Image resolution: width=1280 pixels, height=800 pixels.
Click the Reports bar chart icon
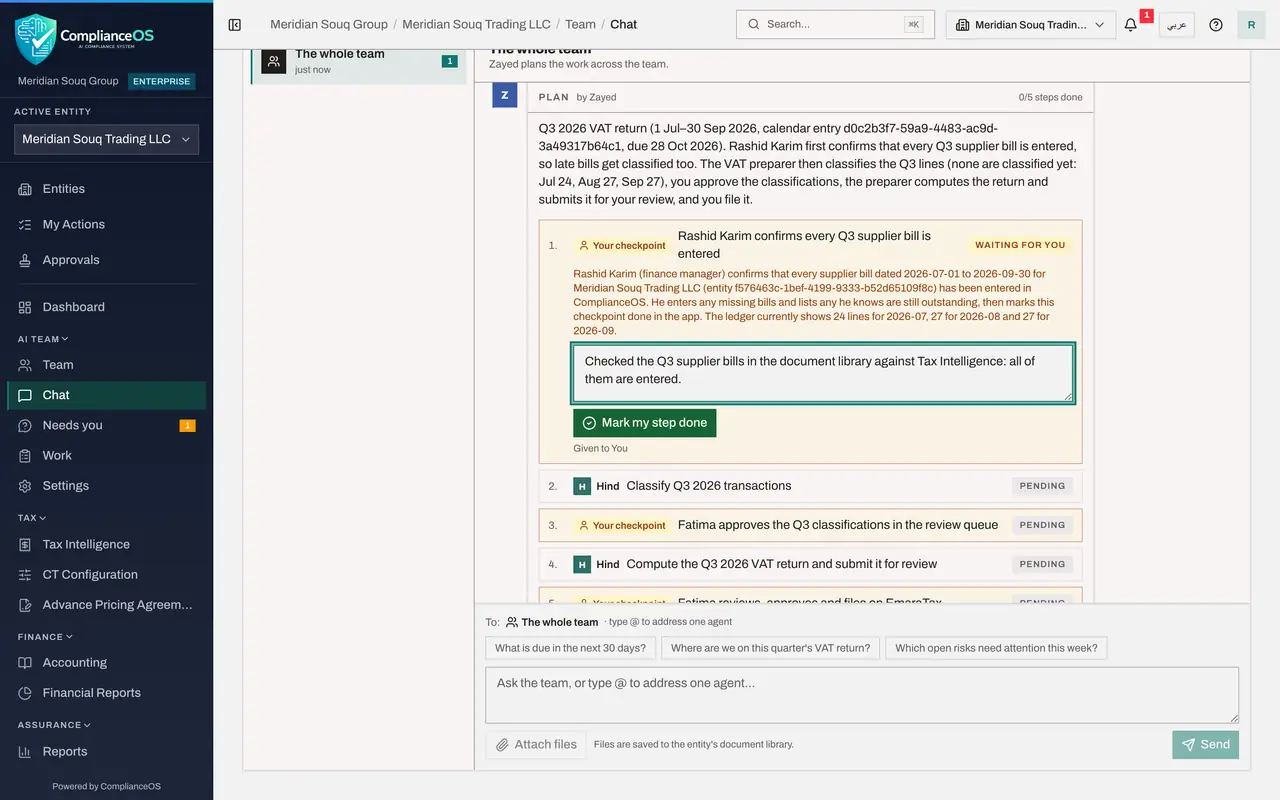point(25,752)
